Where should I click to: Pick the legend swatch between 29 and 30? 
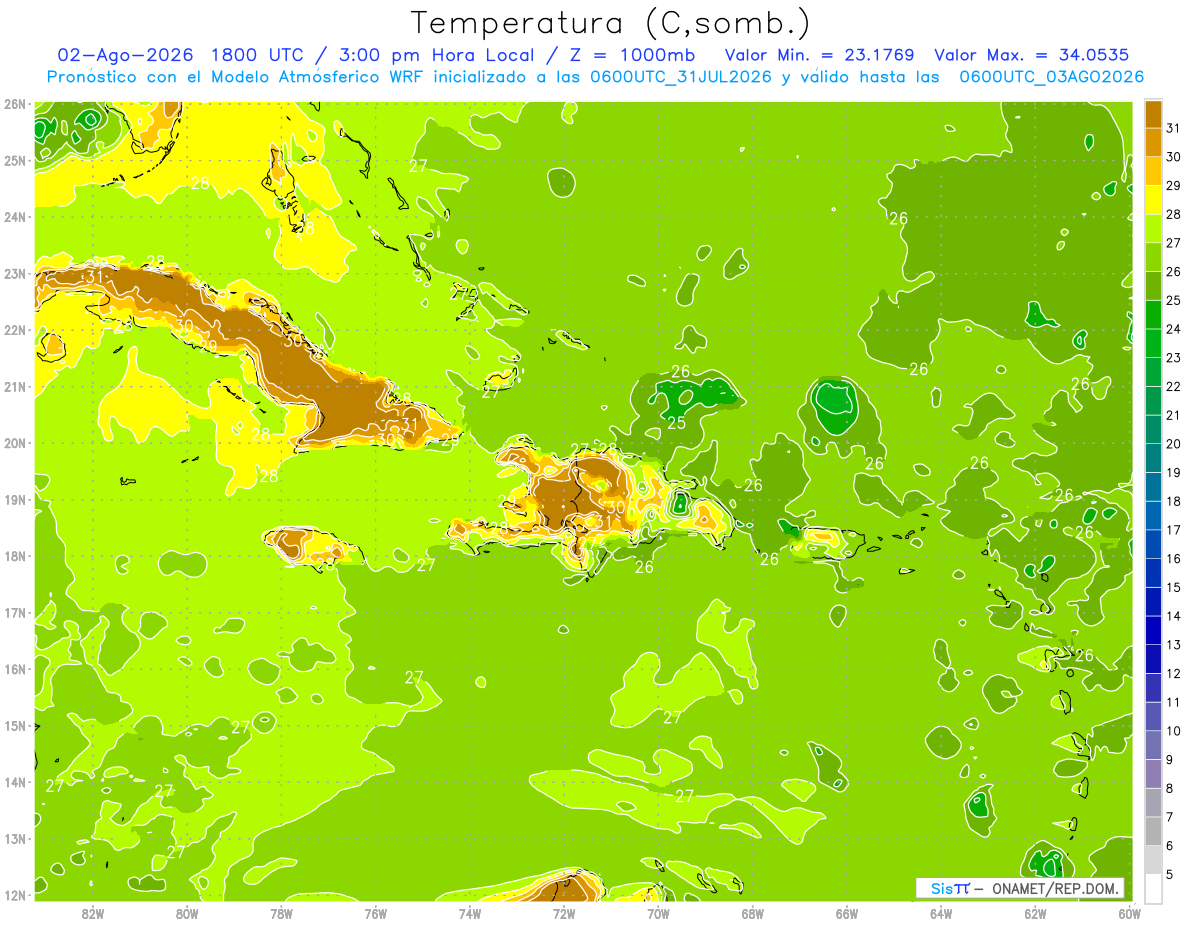point(1153,171)
